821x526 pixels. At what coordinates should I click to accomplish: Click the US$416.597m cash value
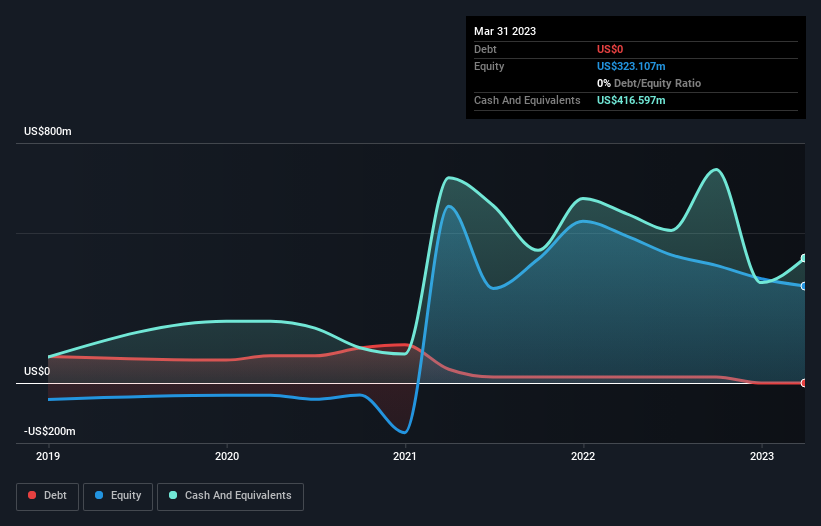(x=631, y=100)
